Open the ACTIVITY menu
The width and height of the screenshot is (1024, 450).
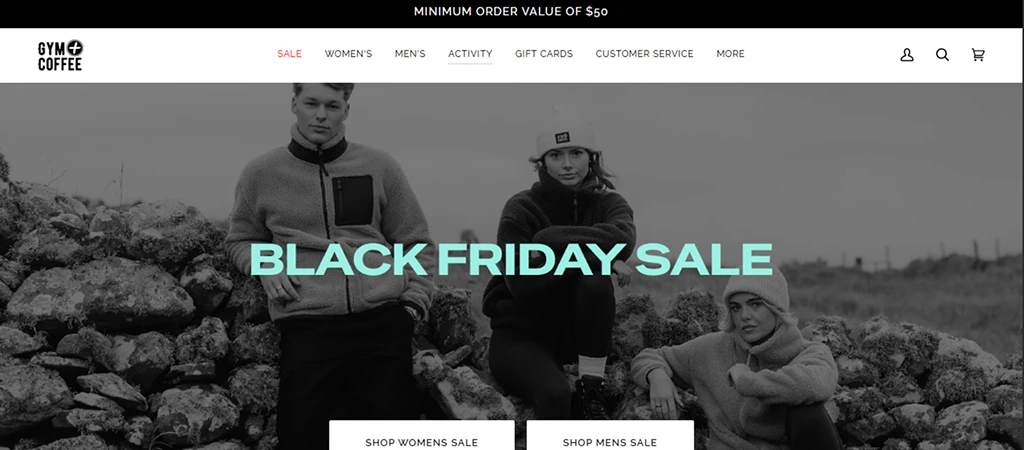click(470, 54)
